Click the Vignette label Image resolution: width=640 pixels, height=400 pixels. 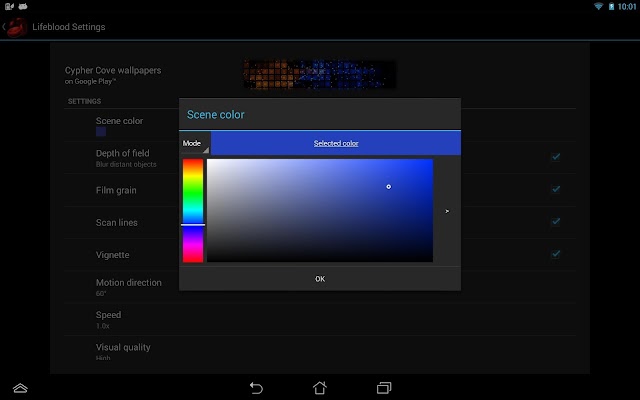tap(112, 255)
